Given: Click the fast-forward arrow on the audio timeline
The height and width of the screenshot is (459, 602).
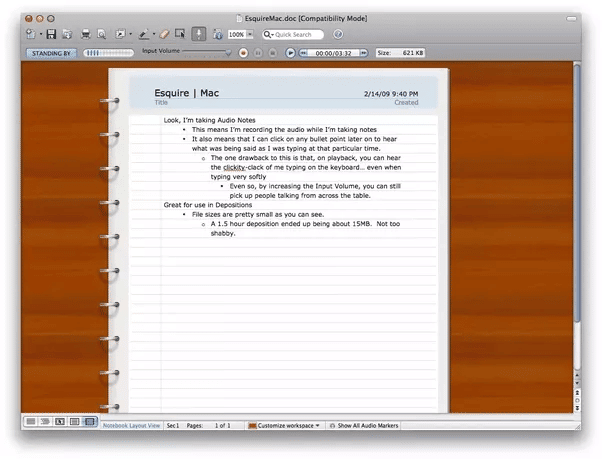Looking at the screenshot, I should click(363, 53).
